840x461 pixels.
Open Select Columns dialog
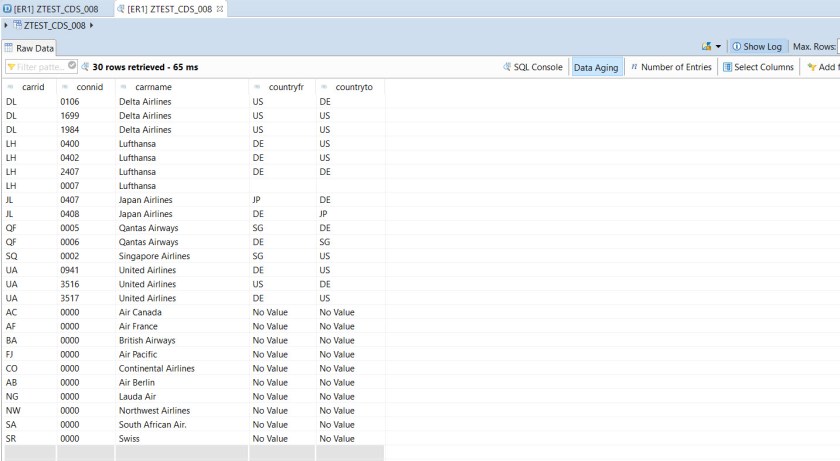click(757, 67)
